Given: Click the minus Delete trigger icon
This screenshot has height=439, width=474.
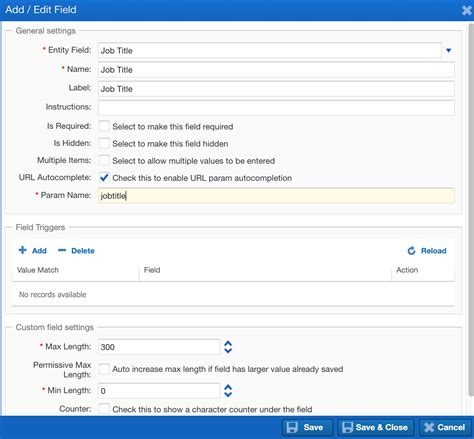Looking at the screenshot, I should pos(62,250).
